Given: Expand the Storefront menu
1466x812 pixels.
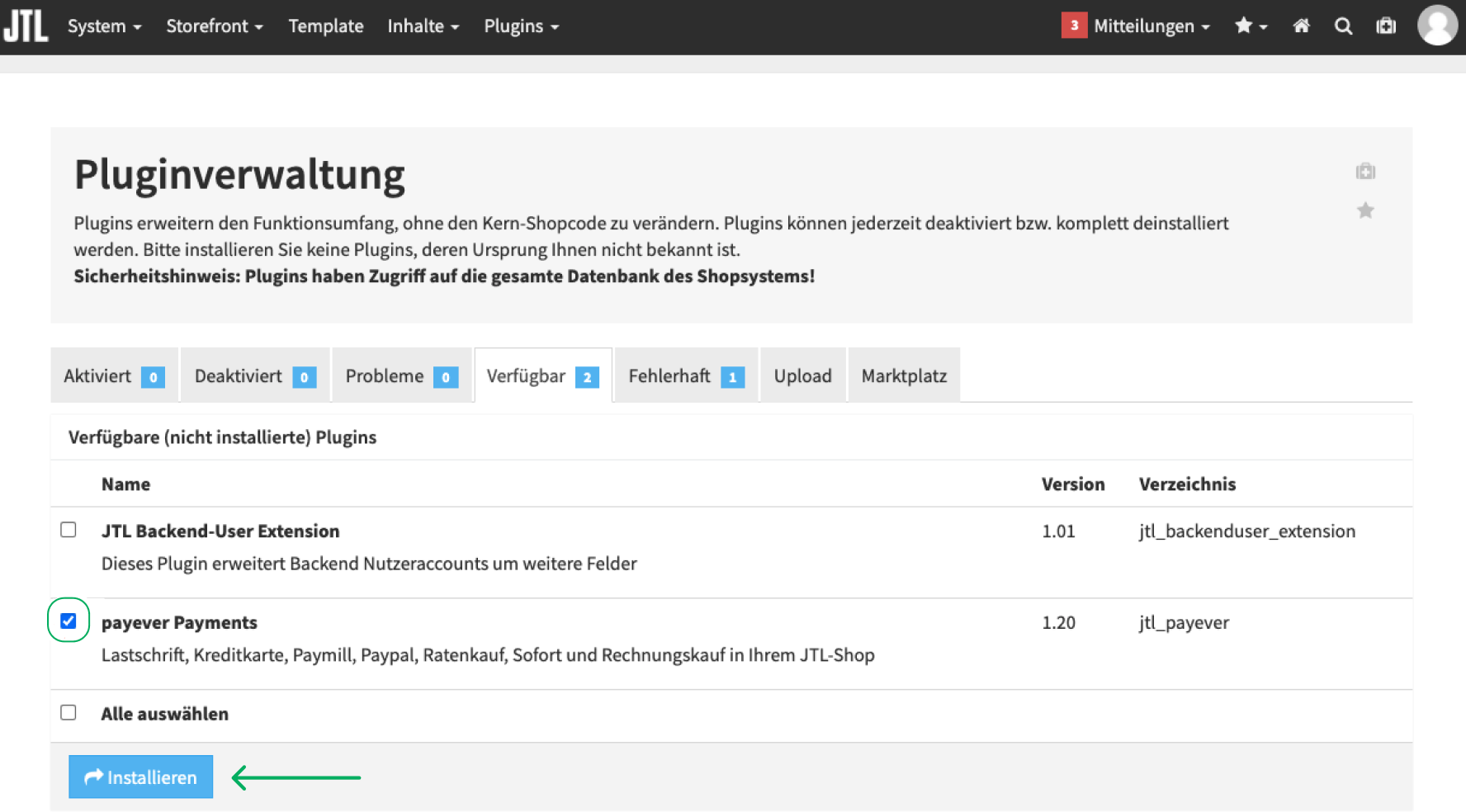Looking at the screenshot, I should 215,26.
